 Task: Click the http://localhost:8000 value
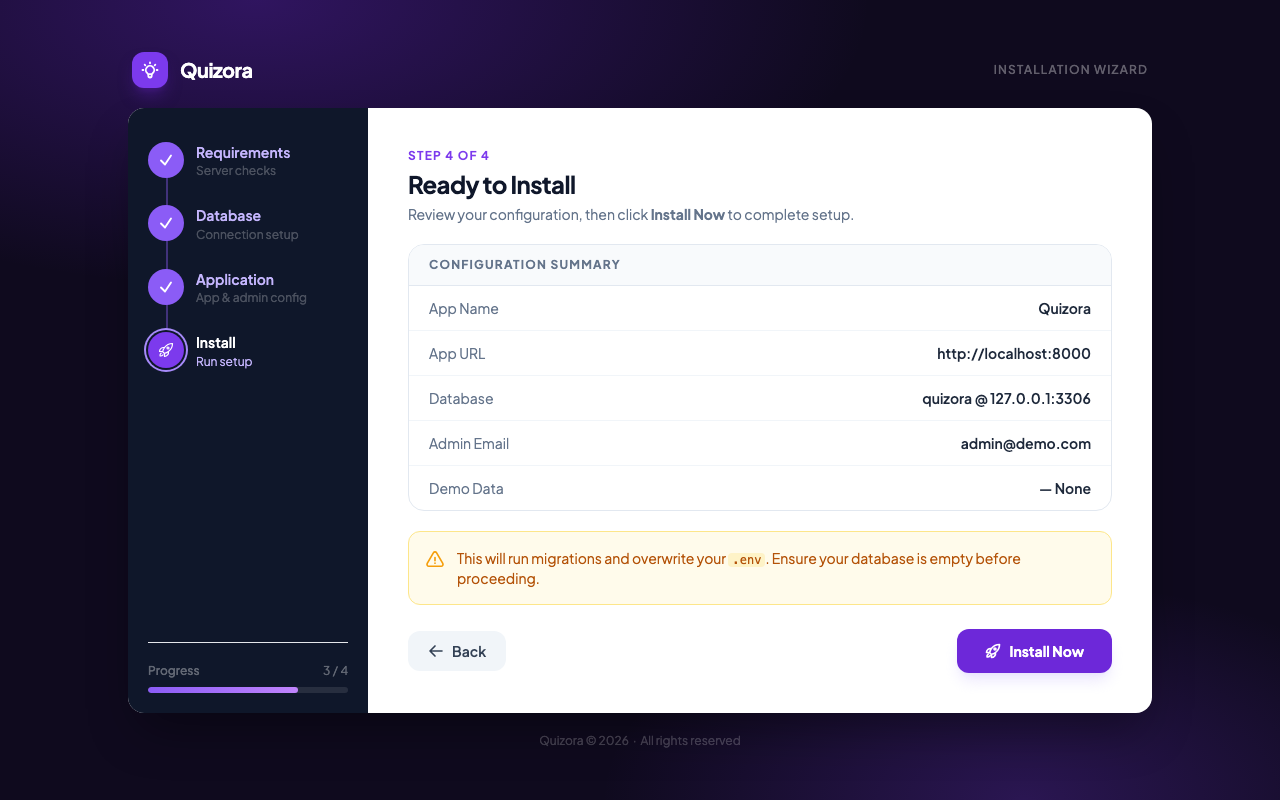coord(1014,354)
